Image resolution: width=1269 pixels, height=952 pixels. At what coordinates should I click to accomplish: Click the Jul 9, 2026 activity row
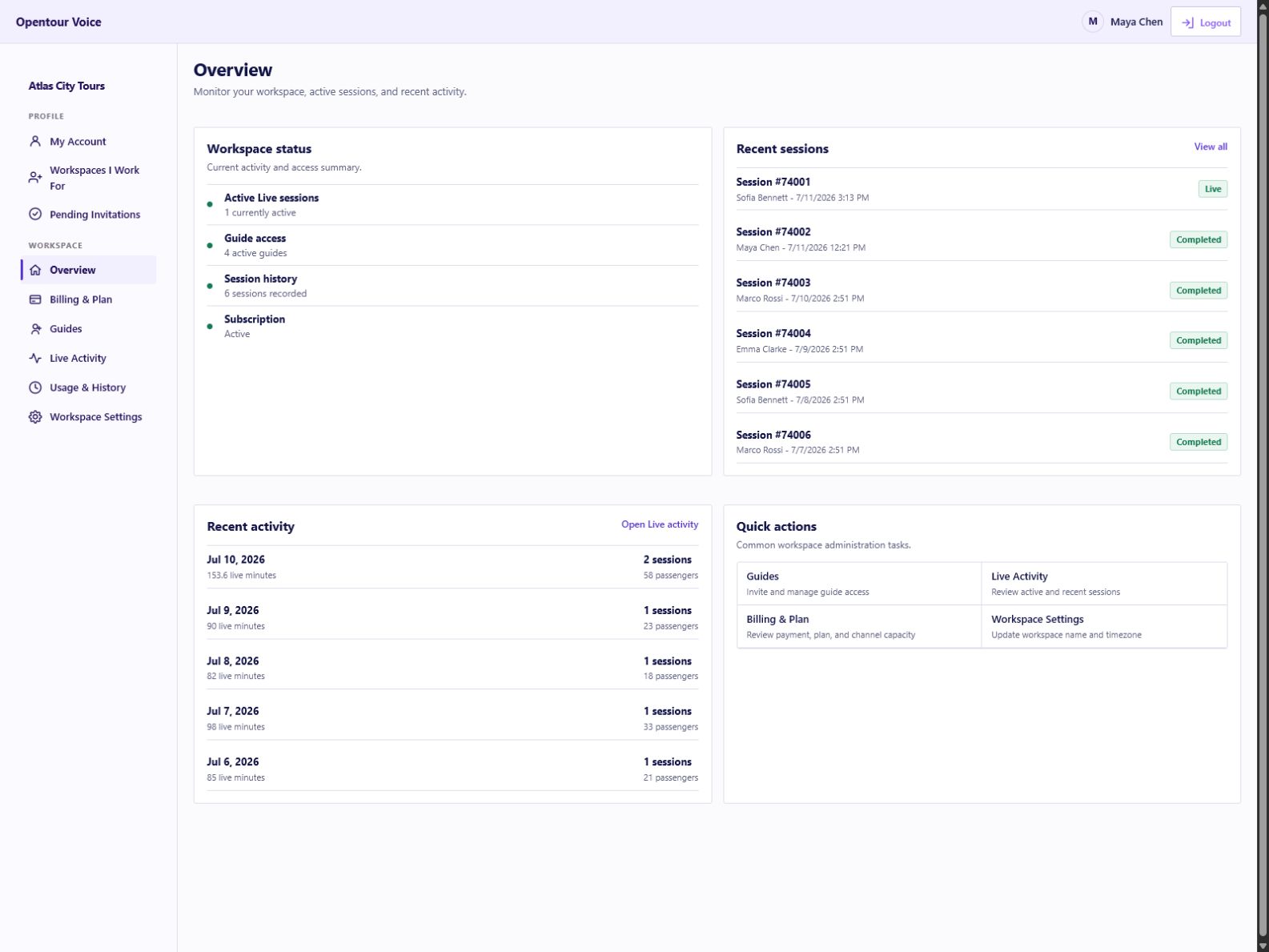point(452,617)
